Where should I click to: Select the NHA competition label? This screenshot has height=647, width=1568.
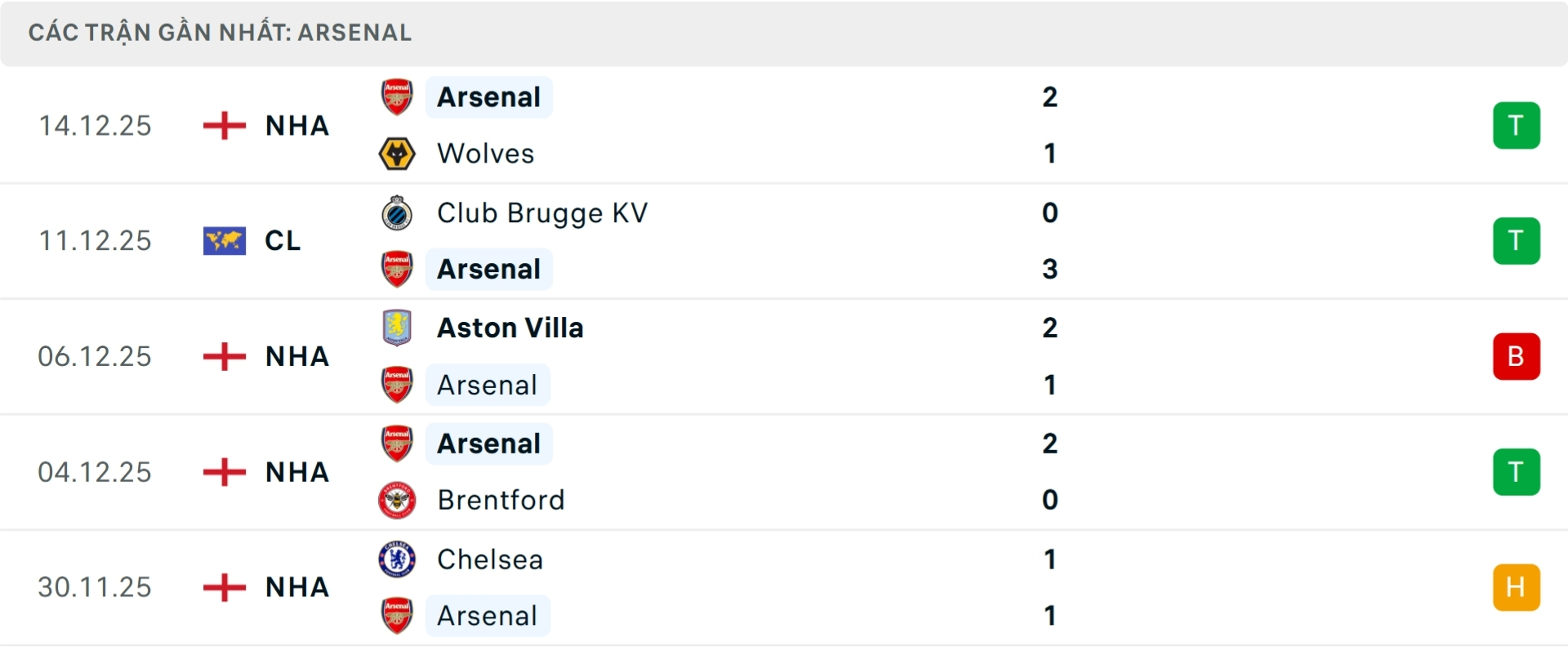[296, 126]
